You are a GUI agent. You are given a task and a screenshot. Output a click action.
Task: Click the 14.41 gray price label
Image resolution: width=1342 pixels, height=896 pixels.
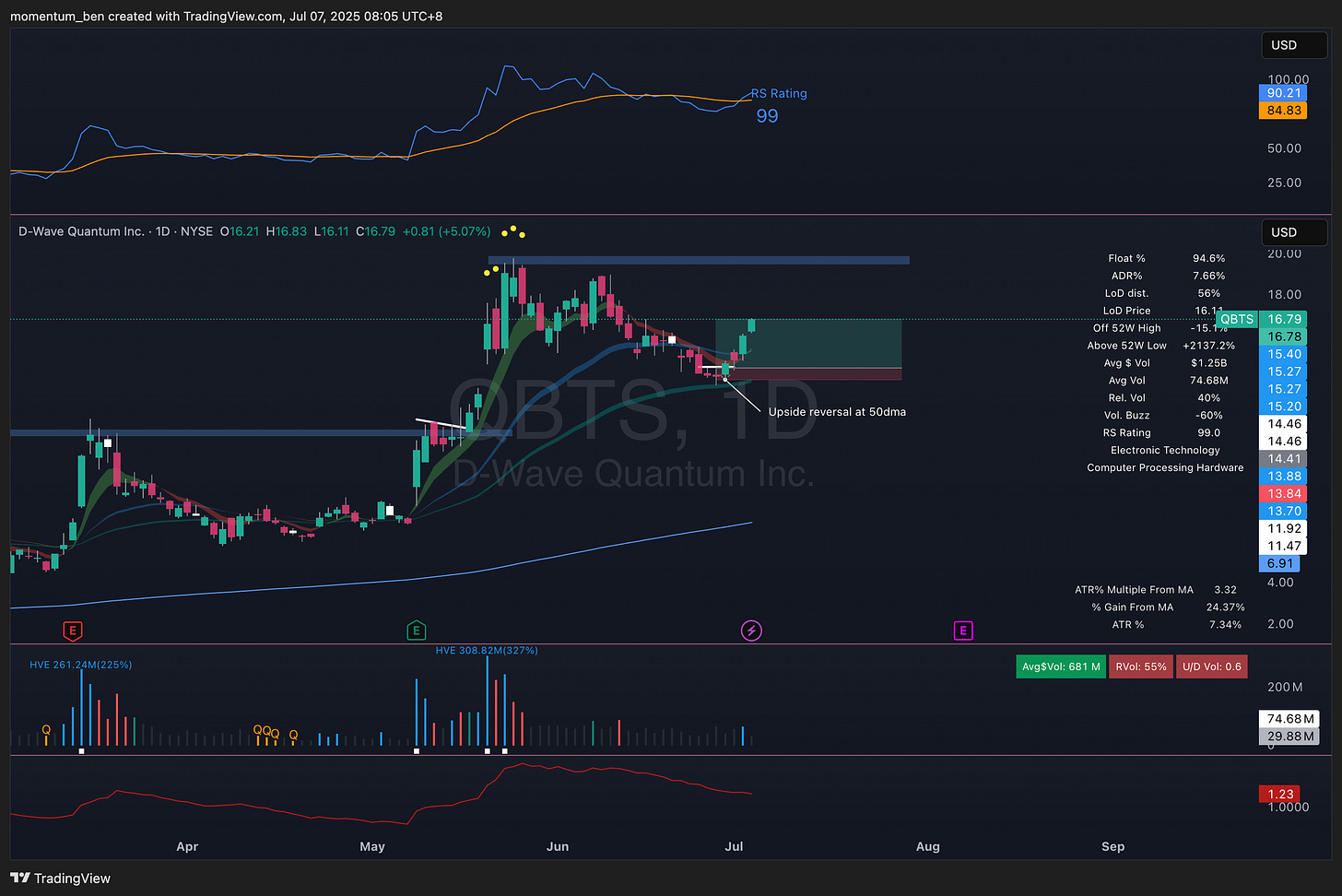[1283, 459]
